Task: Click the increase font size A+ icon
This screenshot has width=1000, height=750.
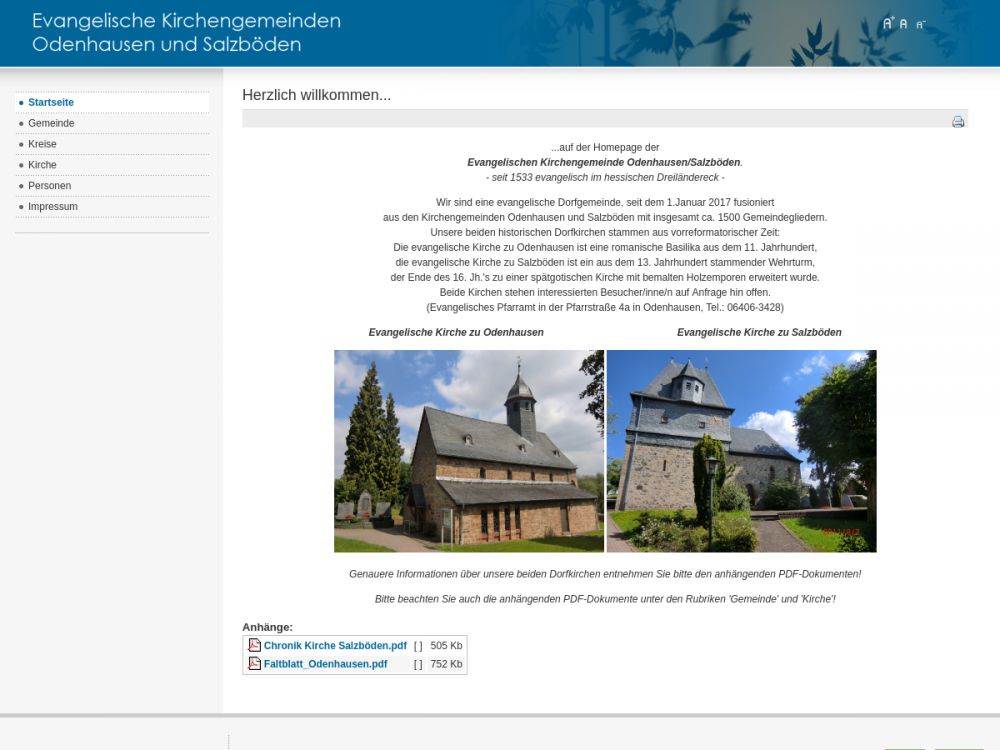Action: pyautogui.click(x=887, y=23)
